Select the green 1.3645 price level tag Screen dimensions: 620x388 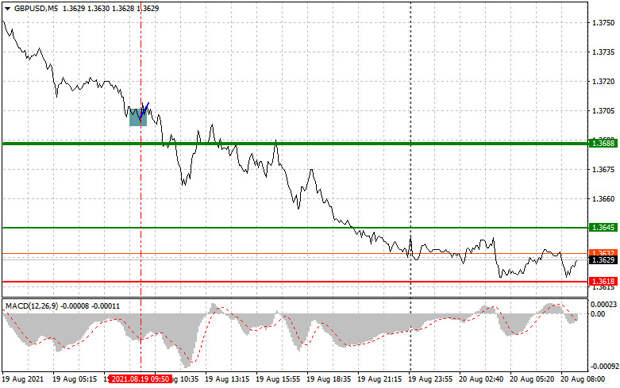click(x=603, y=227)
